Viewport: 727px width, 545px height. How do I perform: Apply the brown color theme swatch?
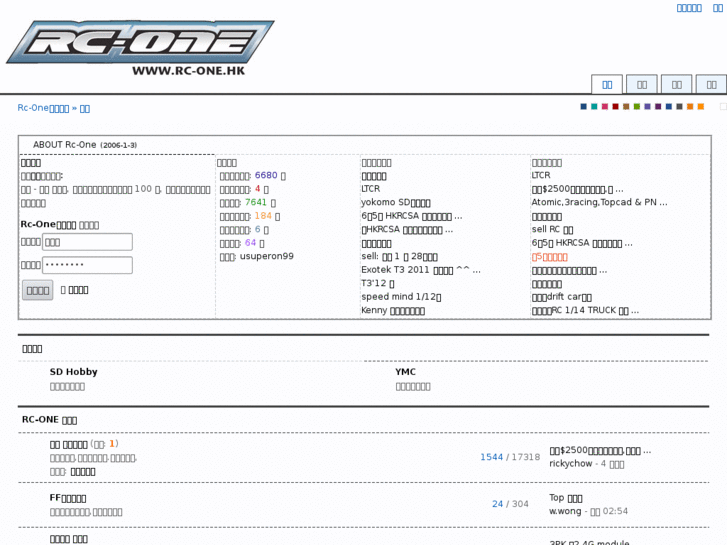pos(626,107)
